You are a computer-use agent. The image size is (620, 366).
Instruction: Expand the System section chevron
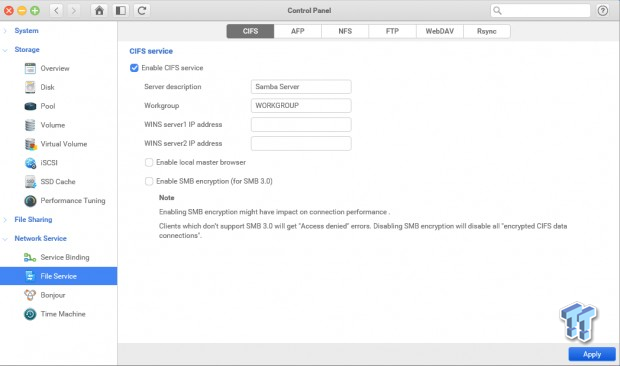(5, 31)
